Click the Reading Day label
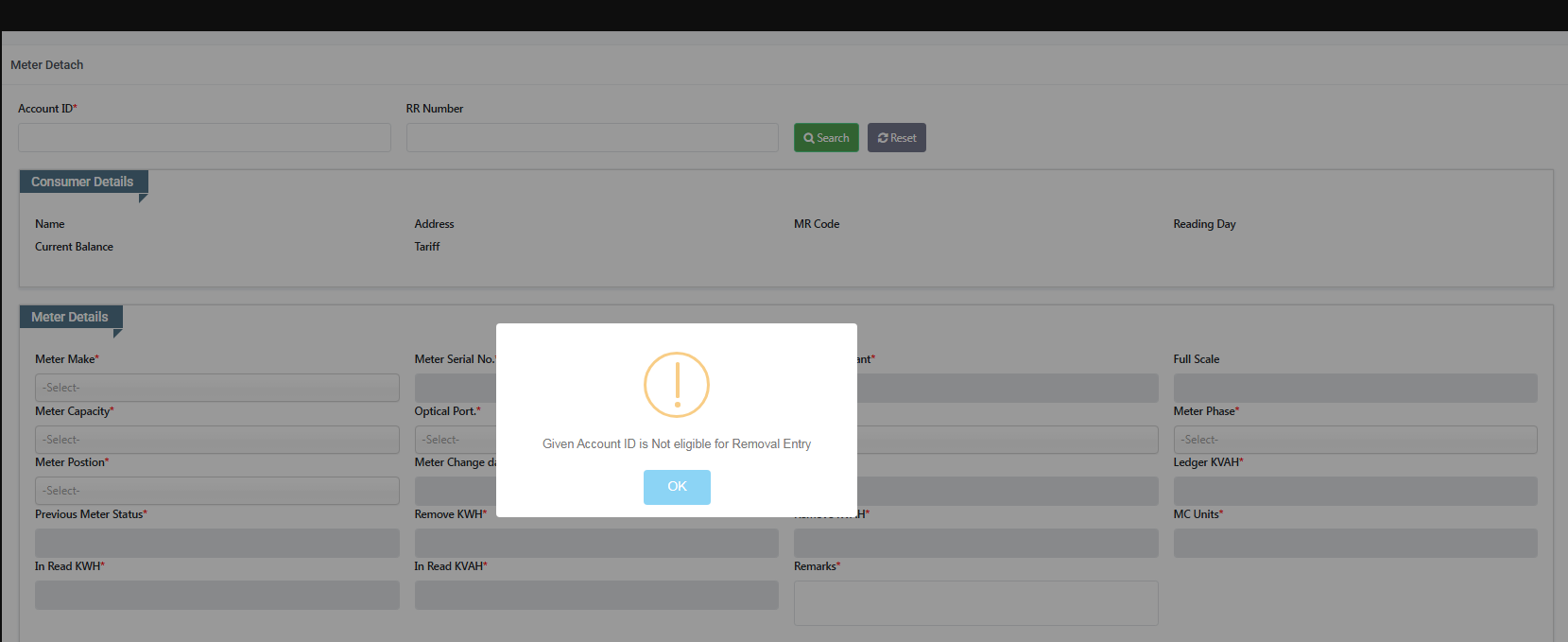The width and height of the screenshot is (1568, 642). coord(1204,224)
